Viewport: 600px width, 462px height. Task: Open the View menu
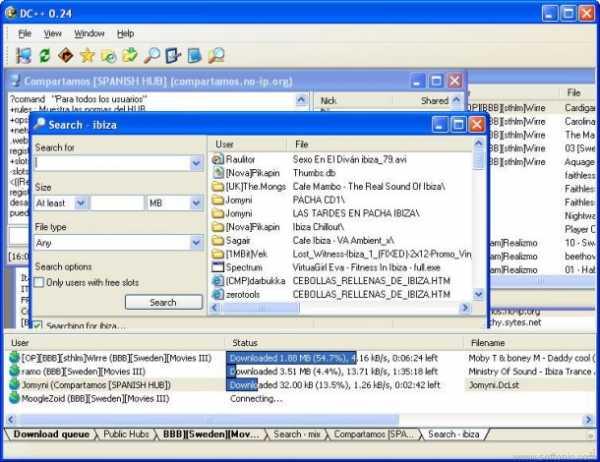coord(52,34)
